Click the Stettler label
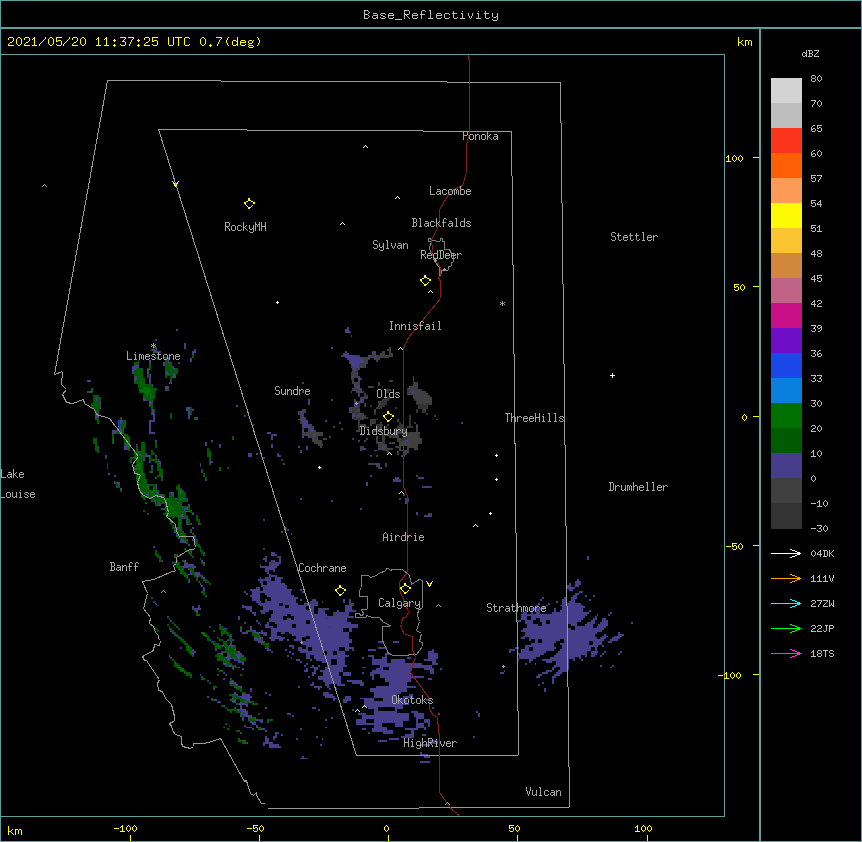 click(x=634, y=237)
